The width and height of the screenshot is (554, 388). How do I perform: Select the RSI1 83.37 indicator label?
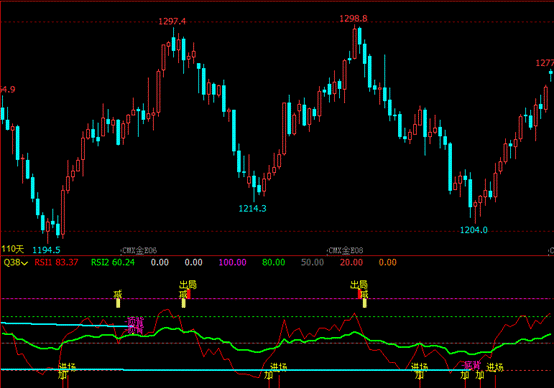point(56,263)
